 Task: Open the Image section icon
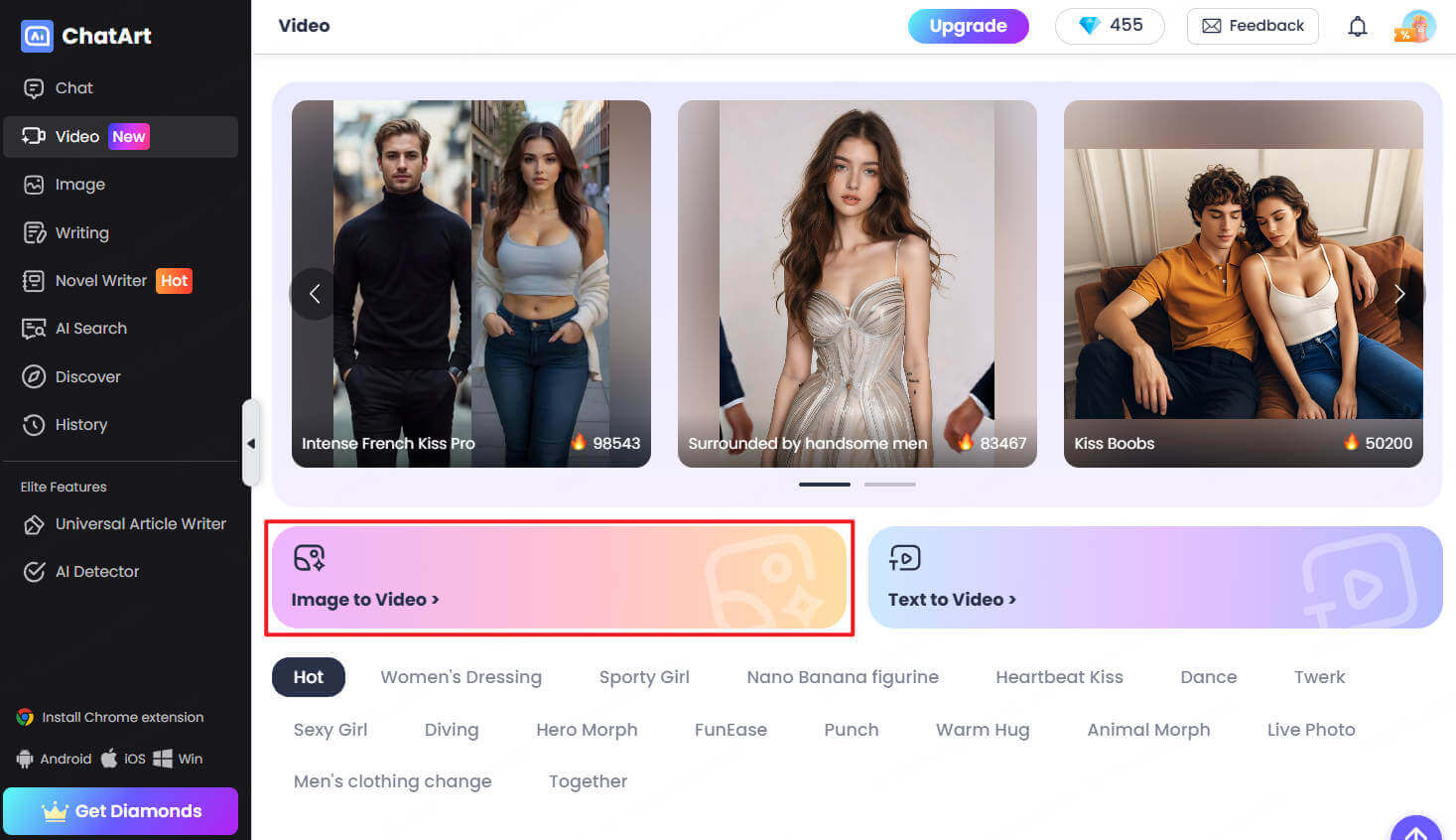tap(34, 185)
